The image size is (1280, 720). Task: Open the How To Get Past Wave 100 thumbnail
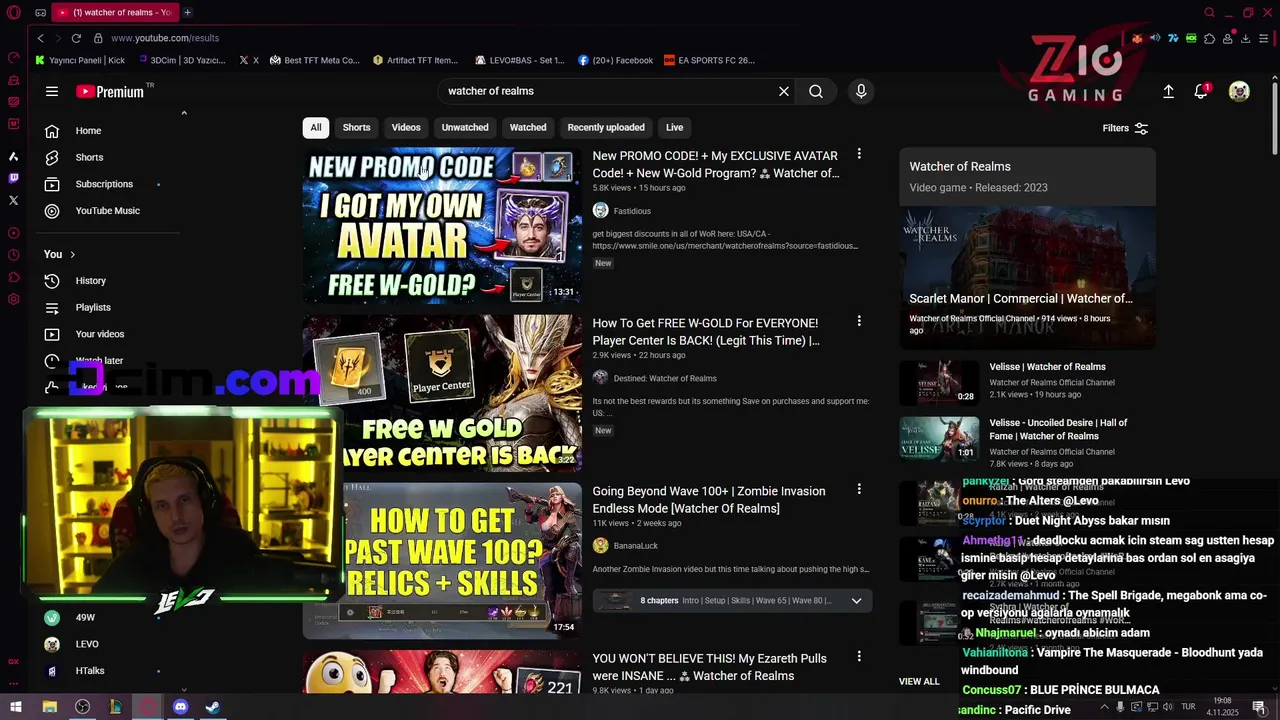pyautogui.click(x=442, y=560)
